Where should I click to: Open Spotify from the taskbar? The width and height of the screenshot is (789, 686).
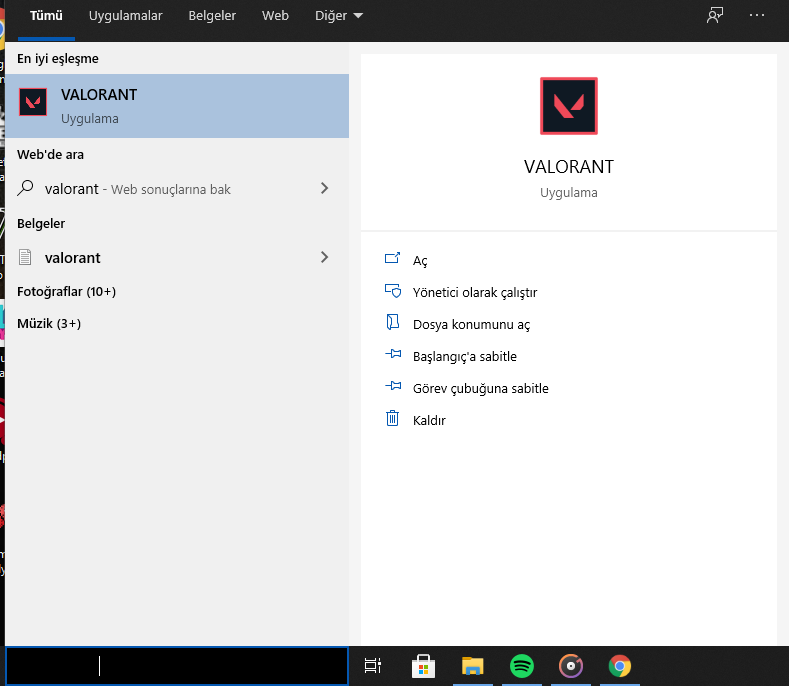tap(522, 666)
